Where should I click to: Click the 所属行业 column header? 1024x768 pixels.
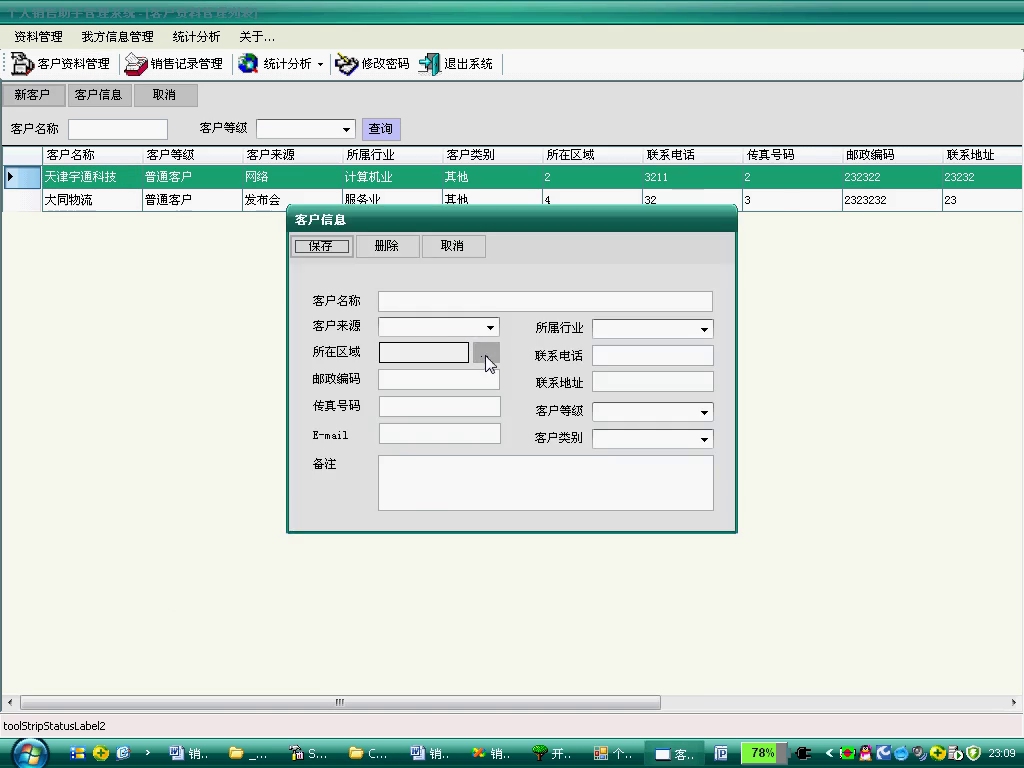pyautogui.click(x=392, y=155)
